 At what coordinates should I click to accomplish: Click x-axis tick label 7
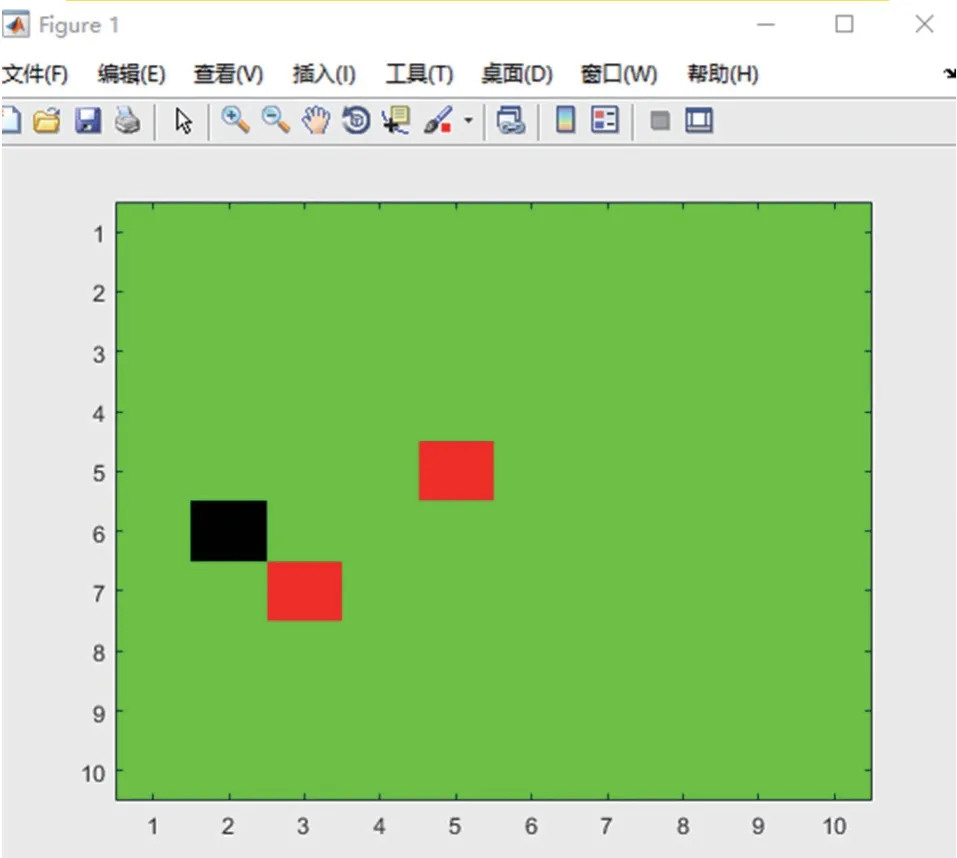point(606,826)
